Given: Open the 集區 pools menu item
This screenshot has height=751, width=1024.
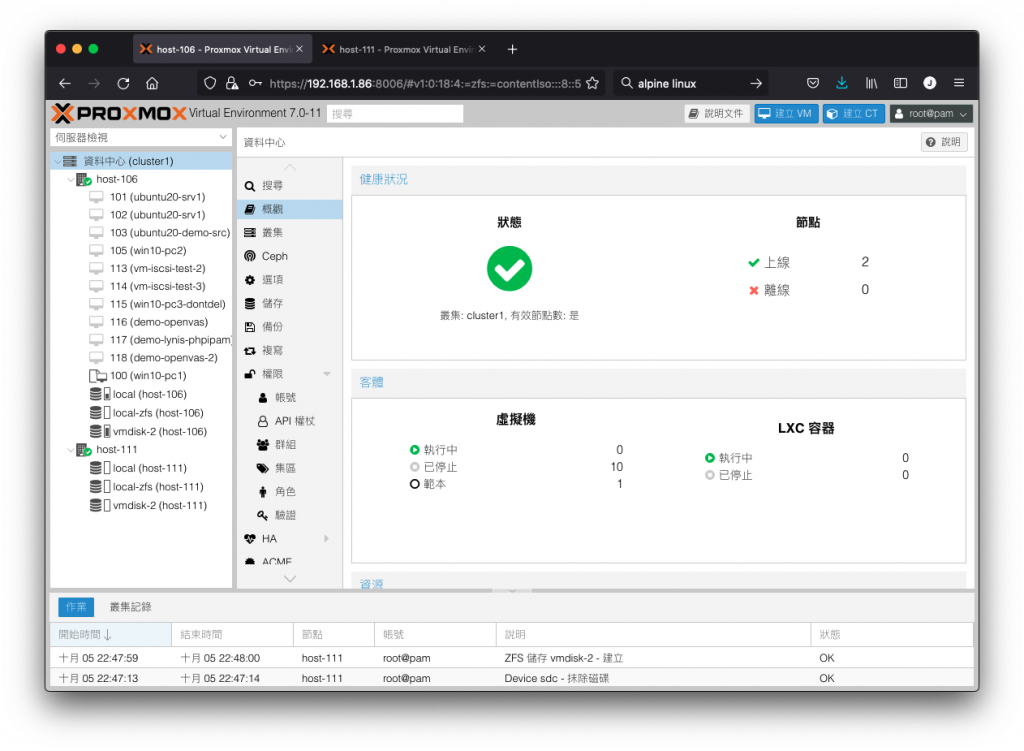Looking at the screenshot, I should point(290,468).
